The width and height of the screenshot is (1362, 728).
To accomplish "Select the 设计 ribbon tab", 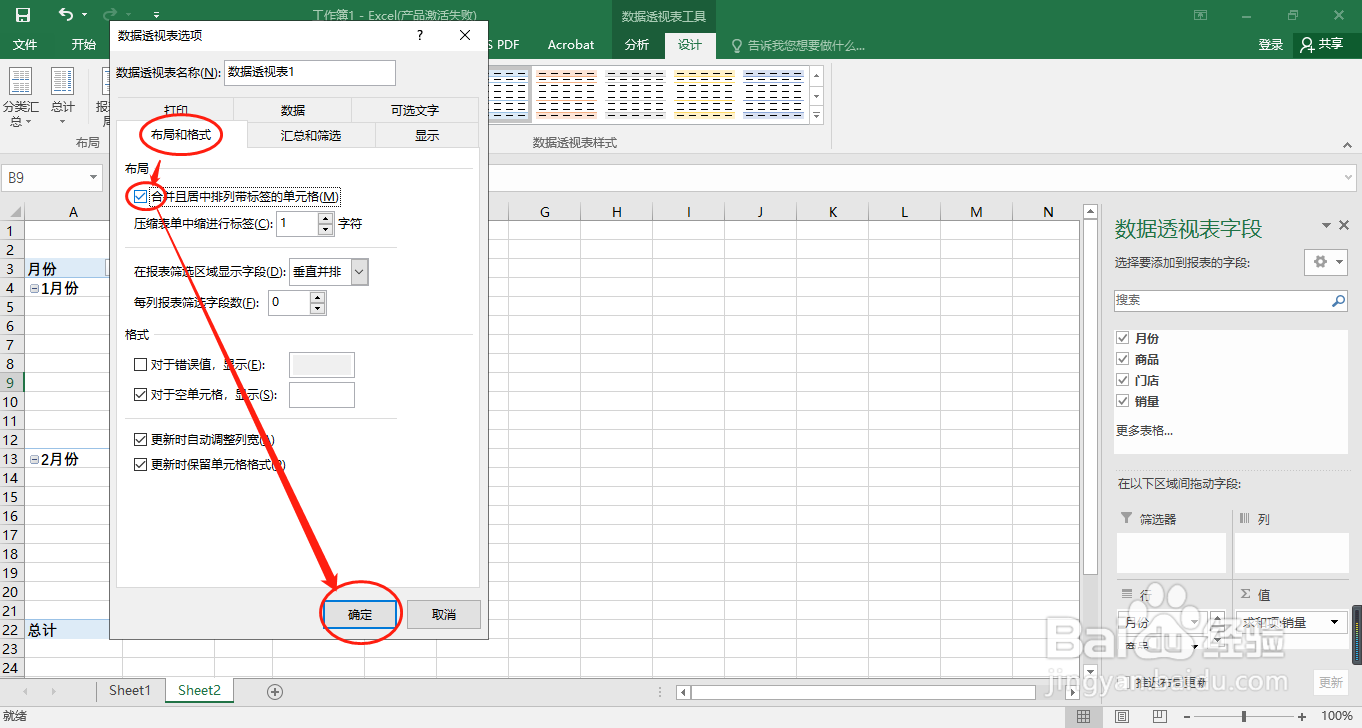I will point(690,45).
